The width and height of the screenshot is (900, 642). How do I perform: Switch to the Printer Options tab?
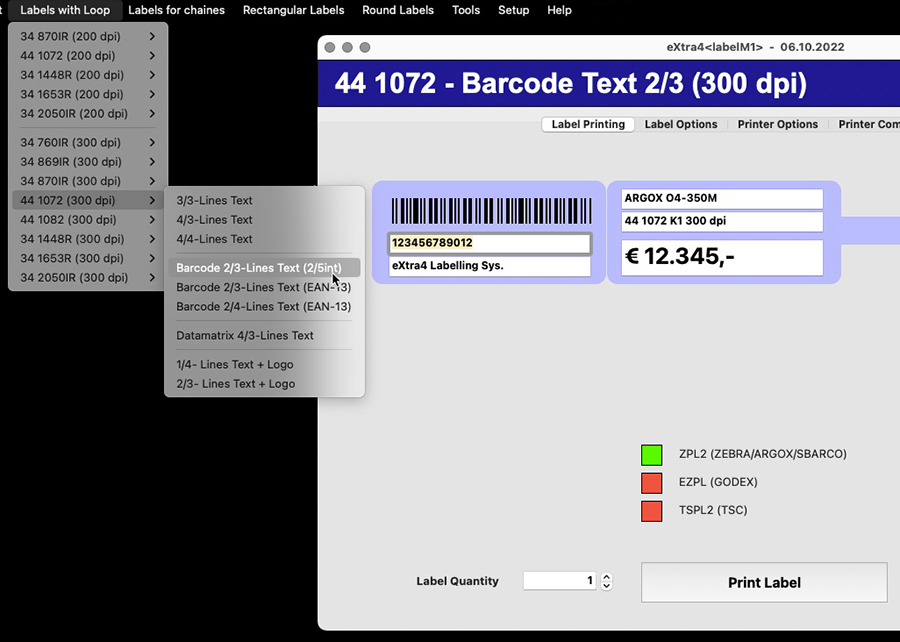tap(777, 124)
